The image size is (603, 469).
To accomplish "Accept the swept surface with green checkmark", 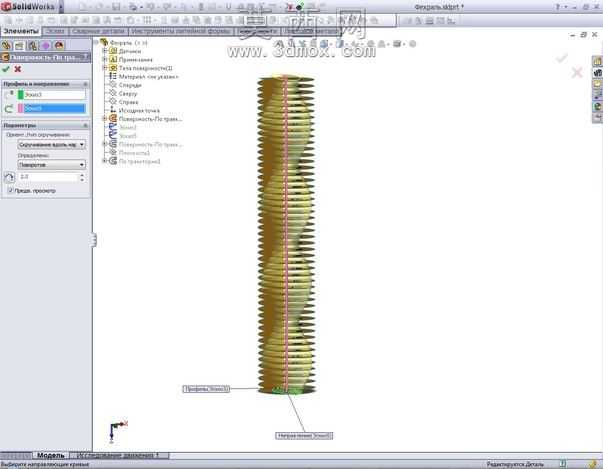I will [x=6, y=69].
